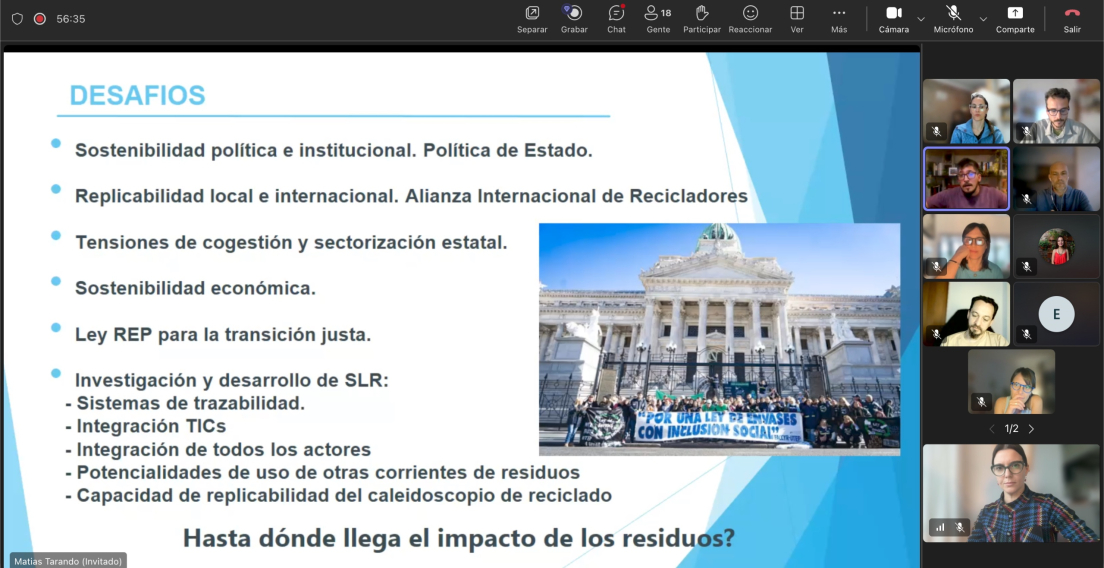Go to previous participants page

[x=992, y=429]
